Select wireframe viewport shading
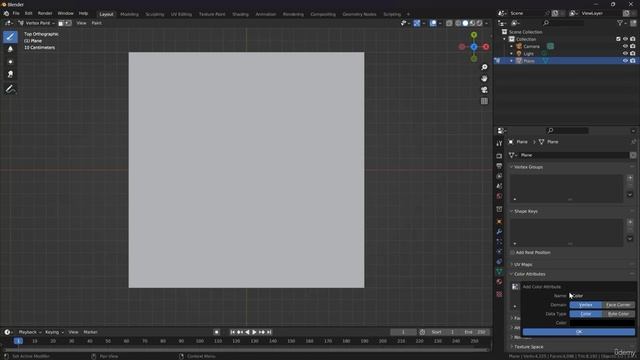 click(x=458, y=23)
